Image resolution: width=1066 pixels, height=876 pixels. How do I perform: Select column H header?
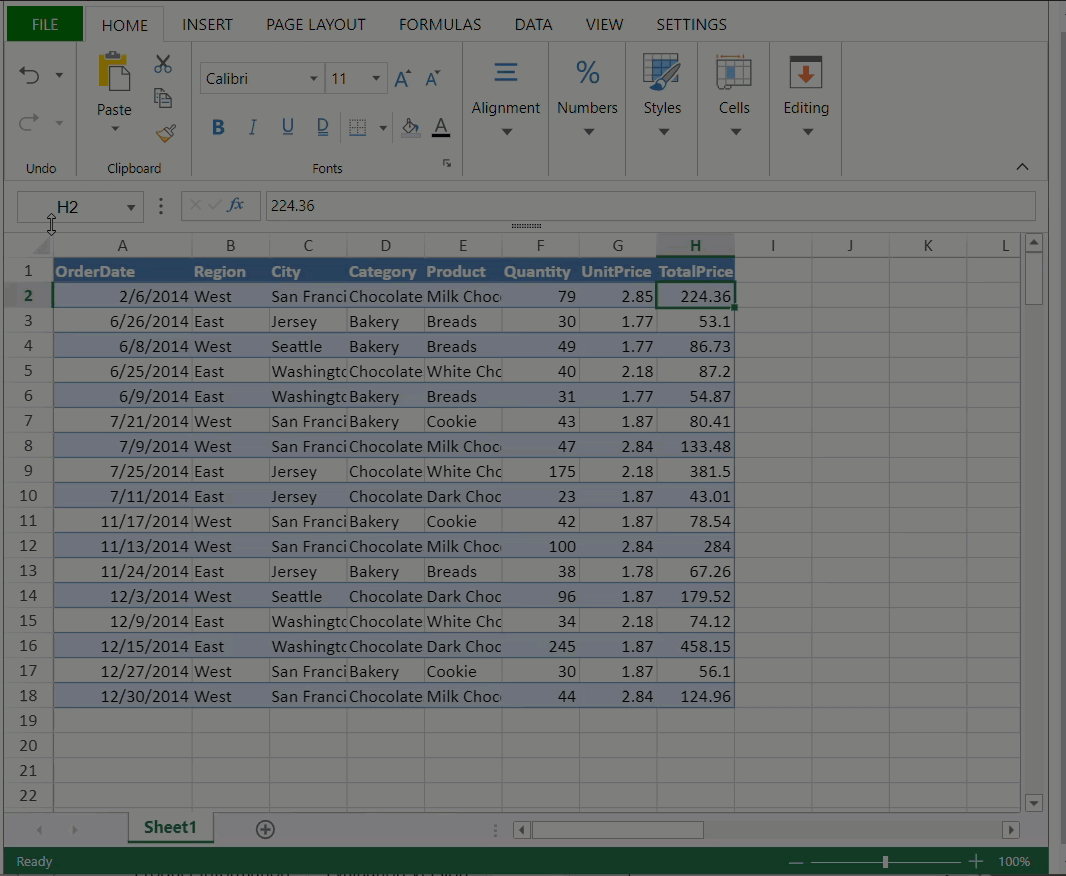(x=695, y=246)
